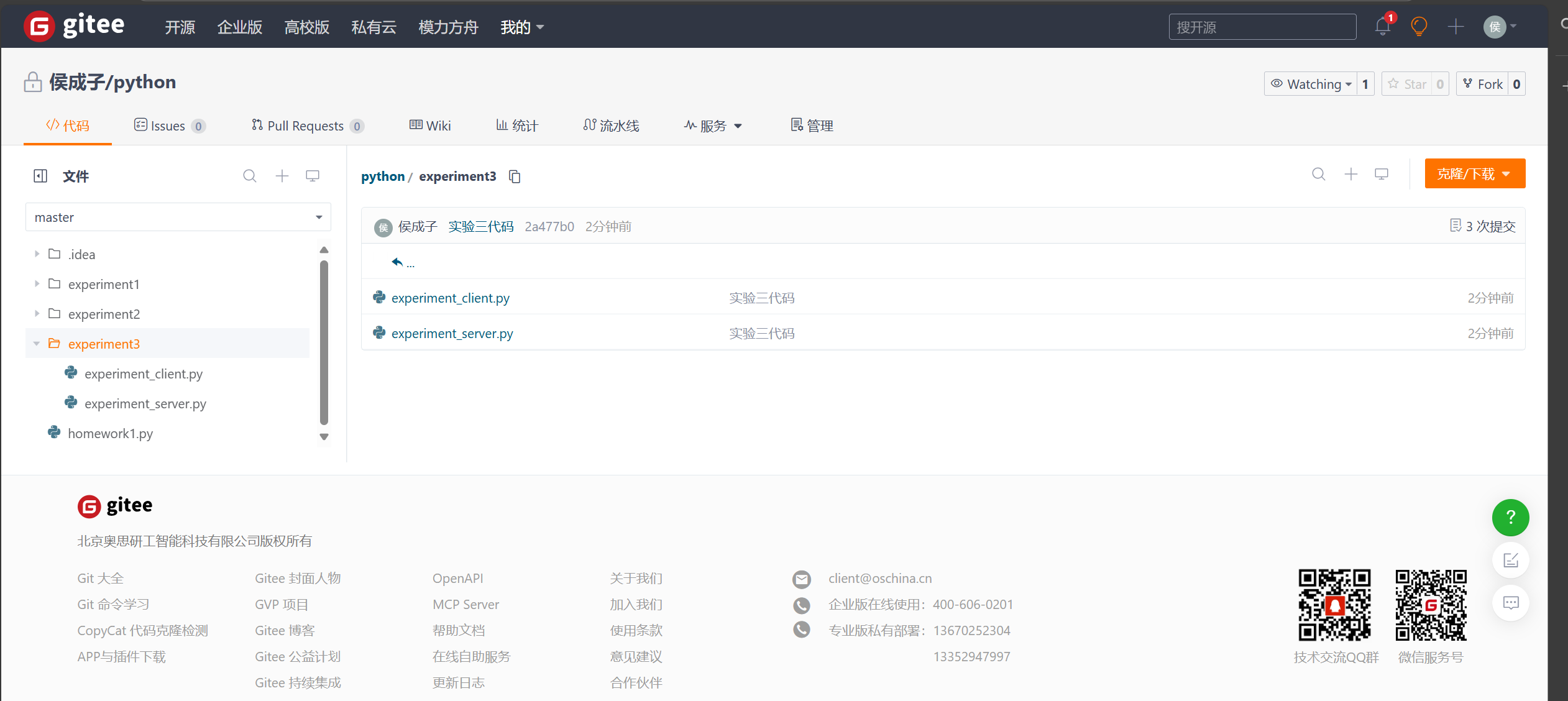Copy the experiment3 path icon
This screenshot has width=1568, height=701.
pyautogui.click(x=515, y=176)
